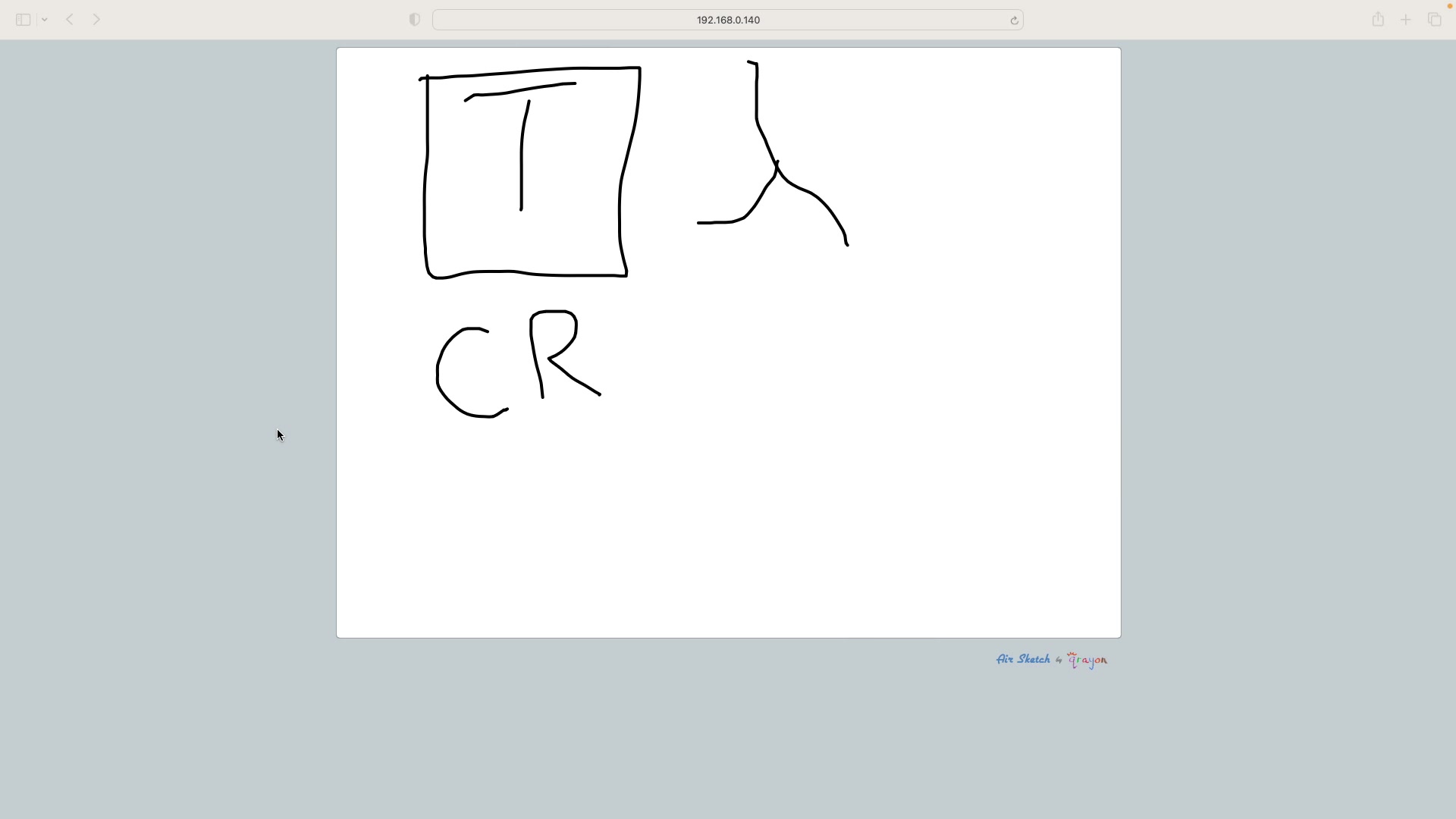The height and width of the screenshot is (819, 1456).
Task: Open the Share menu
Action: [x=1378, y=20]
